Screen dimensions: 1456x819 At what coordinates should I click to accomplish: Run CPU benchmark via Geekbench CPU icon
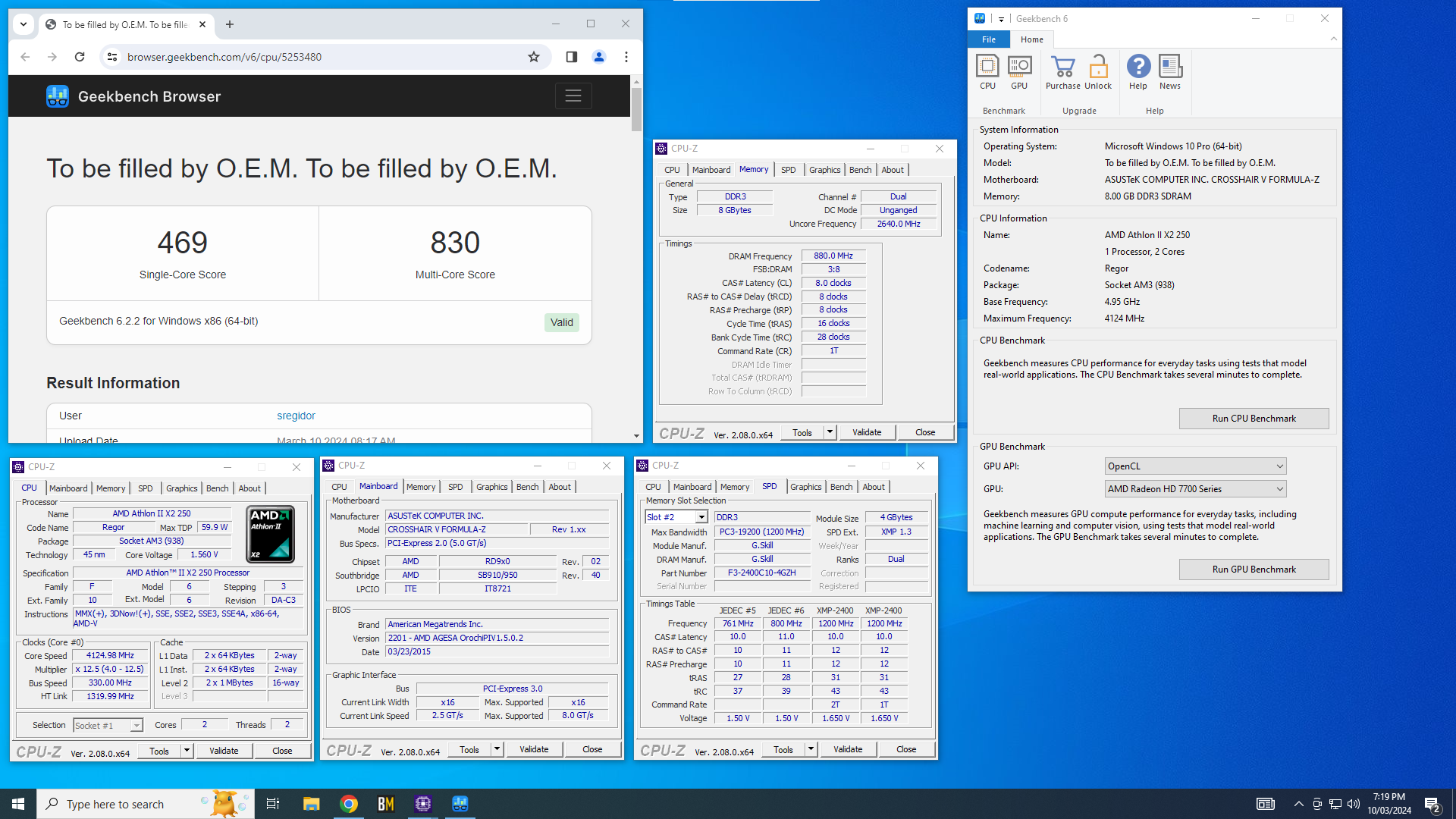987,72
